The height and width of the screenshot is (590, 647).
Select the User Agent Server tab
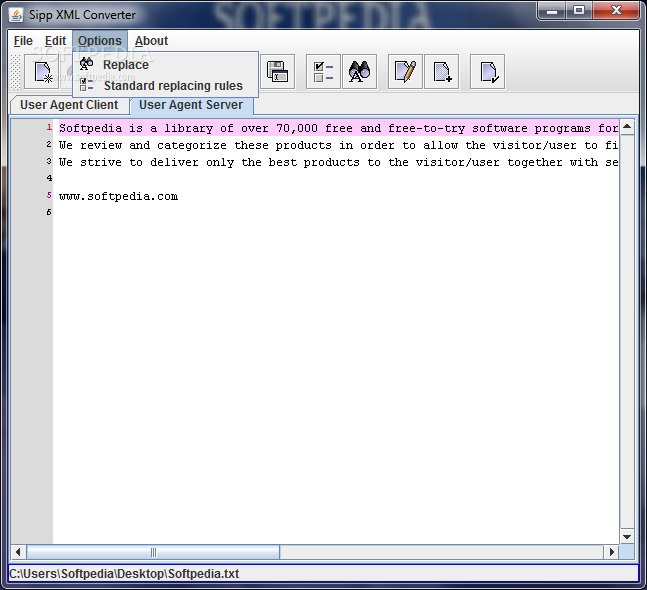tap(191, 105)
